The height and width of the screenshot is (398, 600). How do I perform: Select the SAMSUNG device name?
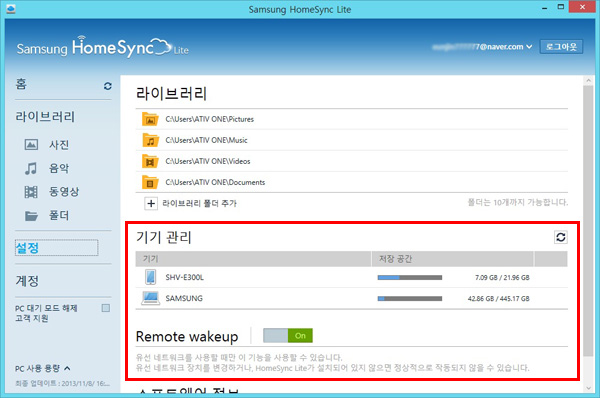tap(184, 298)
